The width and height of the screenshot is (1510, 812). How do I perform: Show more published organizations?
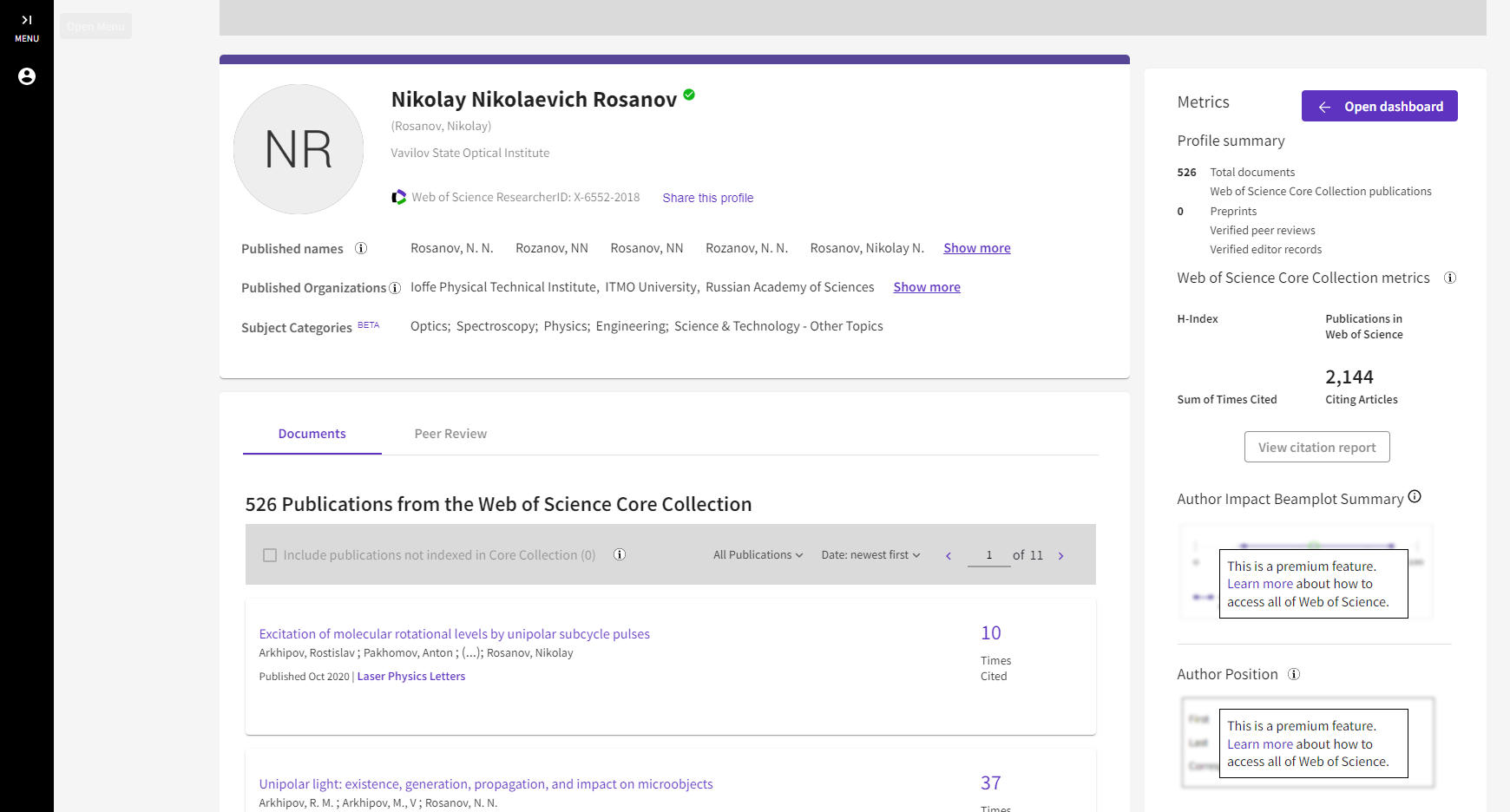click(927, 287)
